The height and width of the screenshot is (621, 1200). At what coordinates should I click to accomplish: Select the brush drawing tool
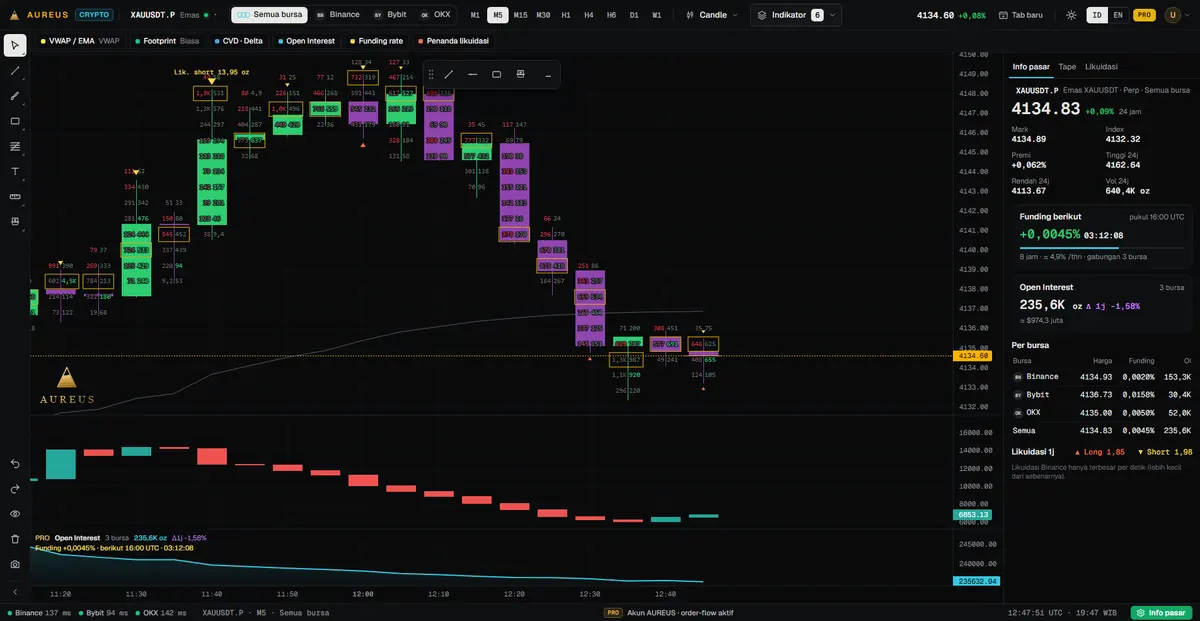15,96
